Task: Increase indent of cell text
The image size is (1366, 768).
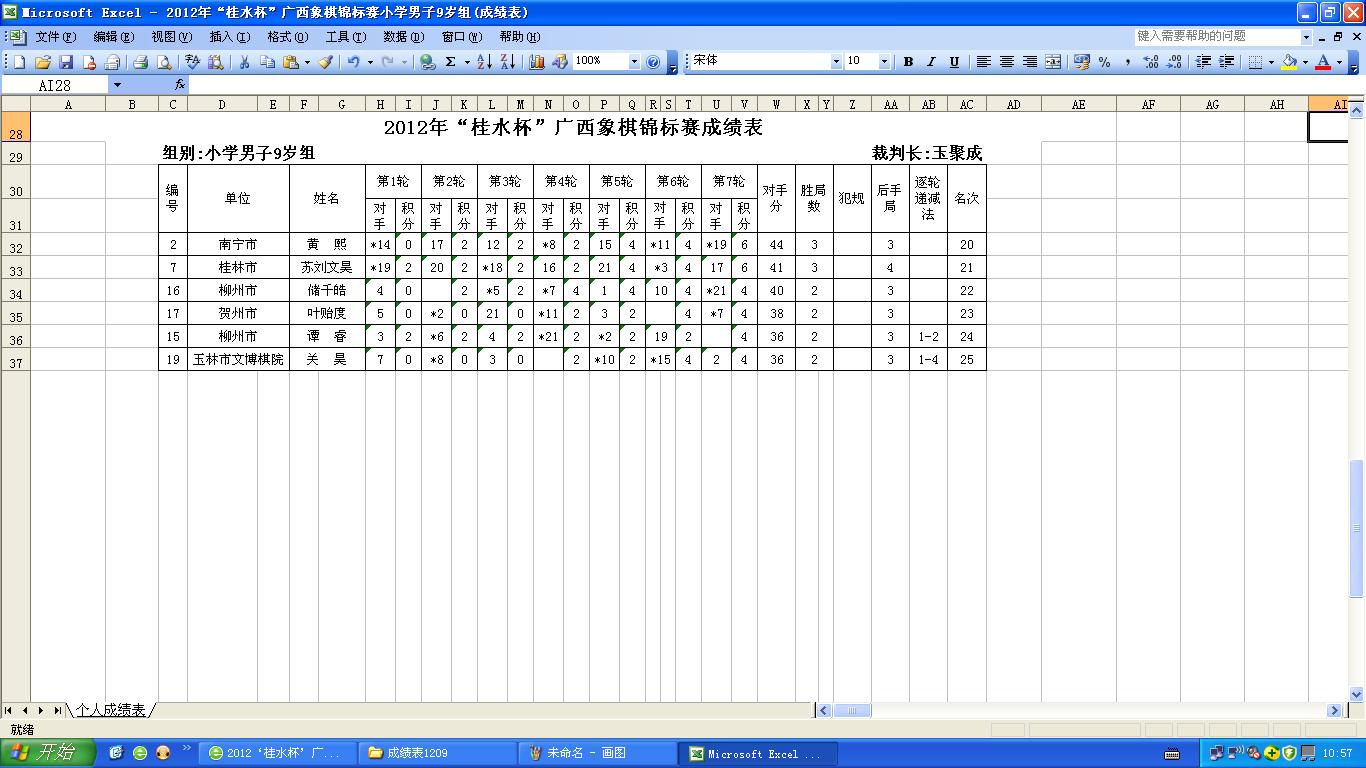Action: click(x=1227, y=62)
